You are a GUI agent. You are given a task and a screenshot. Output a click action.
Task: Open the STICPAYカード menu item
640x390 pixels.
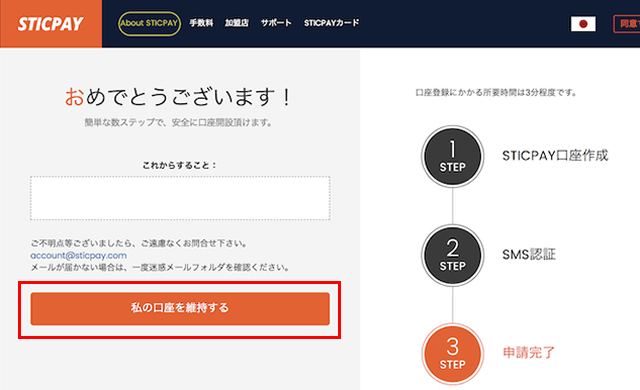click(x=331, y=23)
